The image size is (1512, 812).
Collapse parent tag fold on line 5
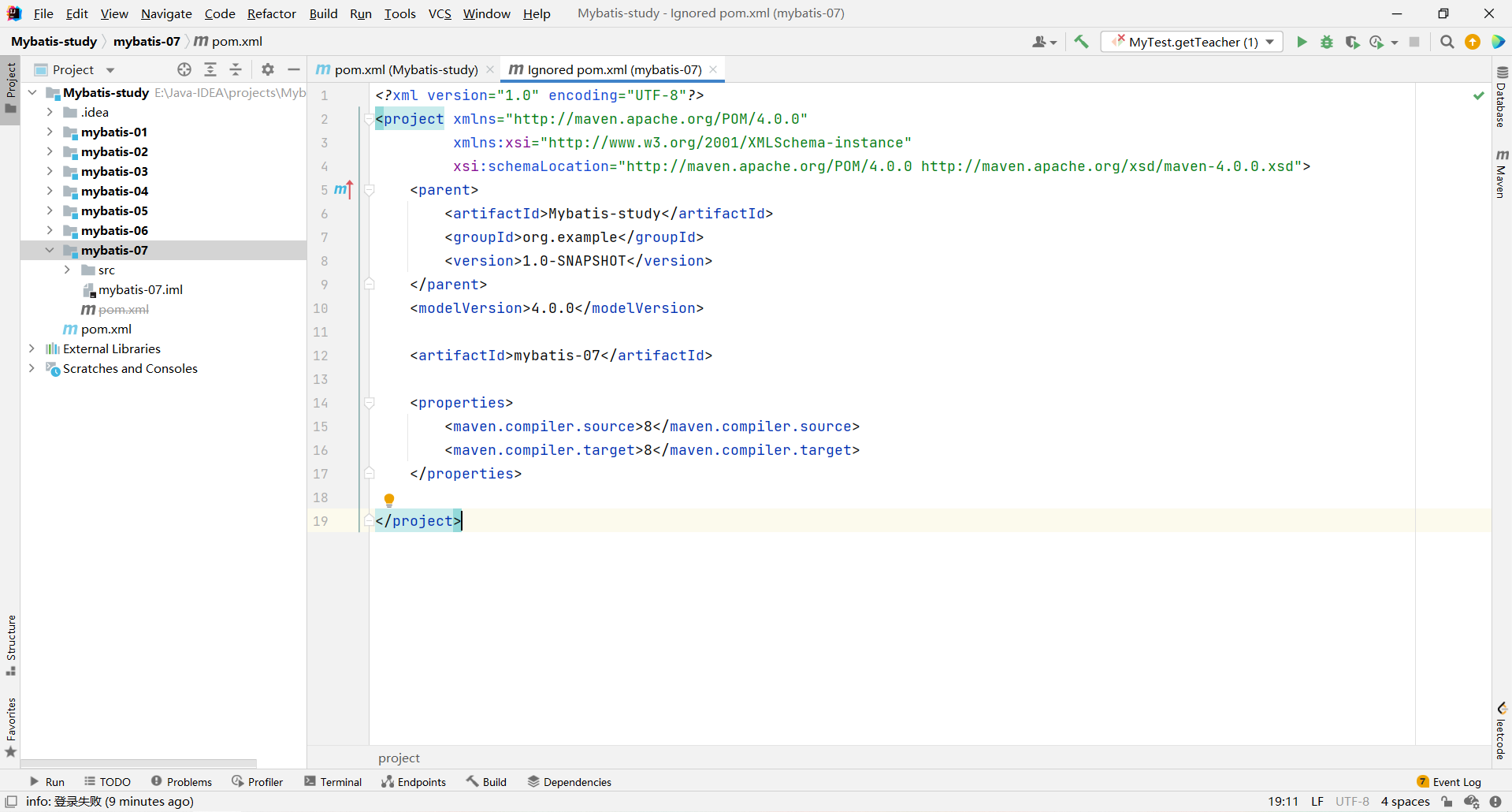pyautogui.click(x=369, y=190)
